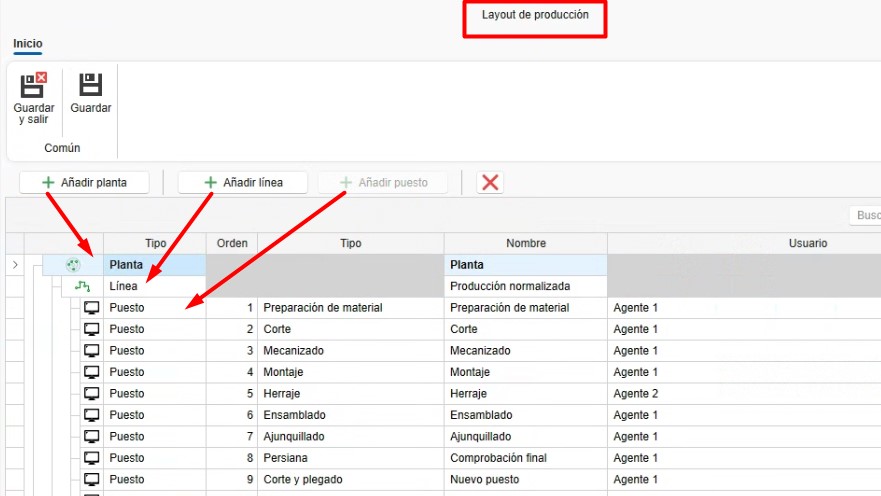Image resolution: width=881 pixels, height=496 pixels.
Task: Click the monitor icon of Persiana puesto
Action: 92,458
